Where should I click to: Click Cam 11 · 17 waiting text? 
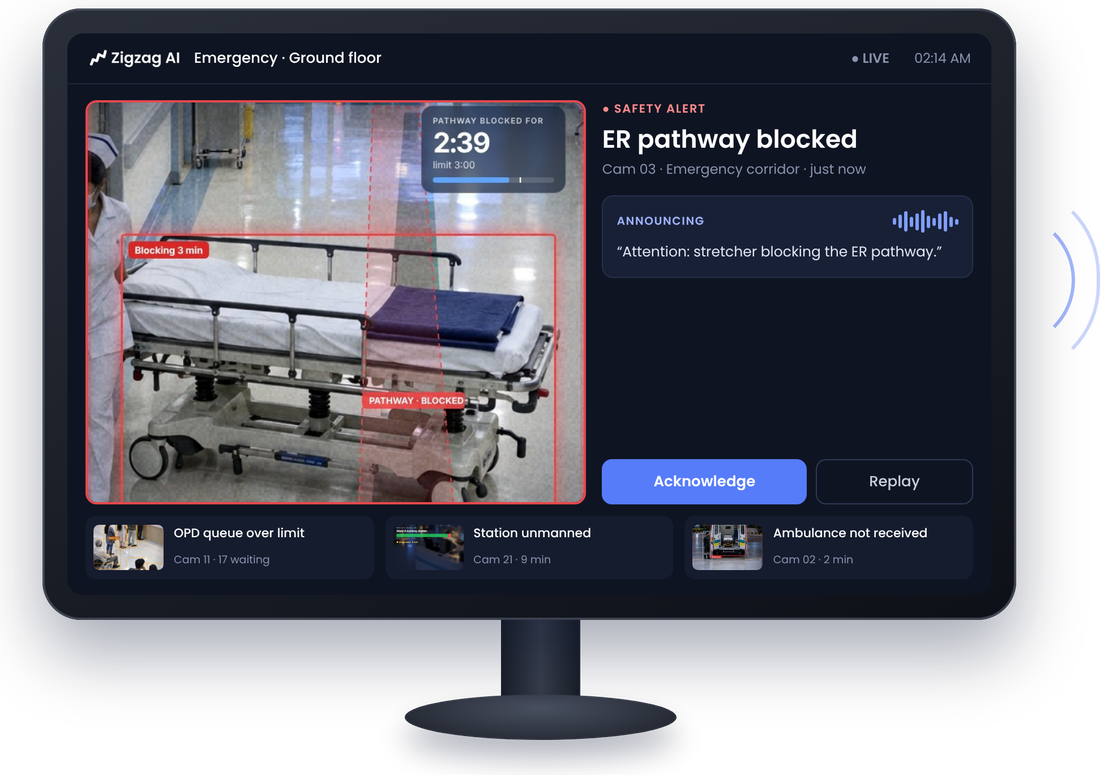(222, 560)
